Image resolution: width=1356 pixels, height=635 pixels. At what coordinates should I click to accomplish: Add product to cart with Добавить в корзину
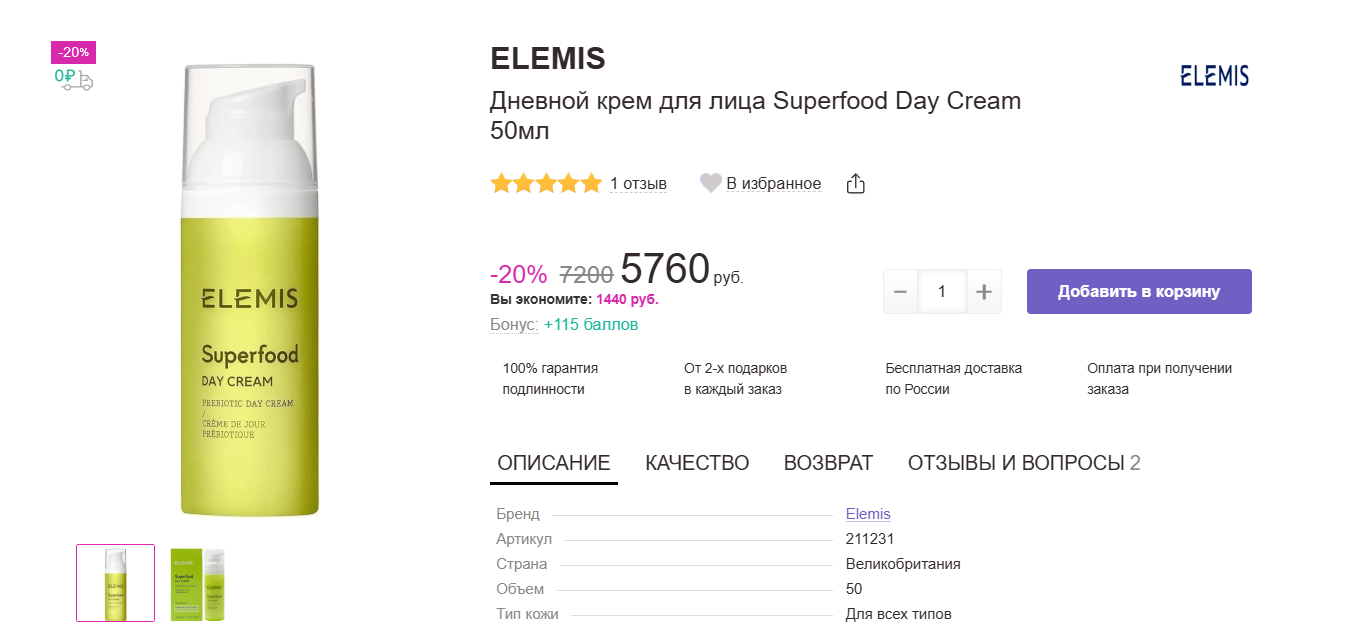pyautogui.click(x=1139, y=292)
